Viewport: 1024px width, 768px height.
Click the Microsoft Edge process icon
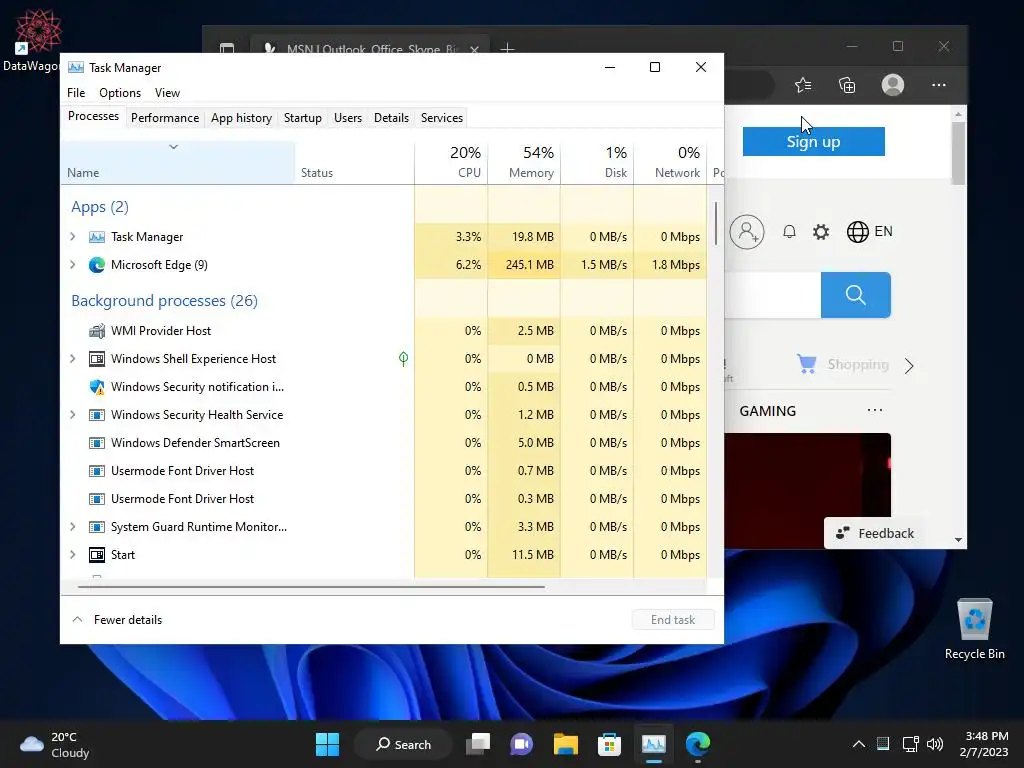(97, 264)
